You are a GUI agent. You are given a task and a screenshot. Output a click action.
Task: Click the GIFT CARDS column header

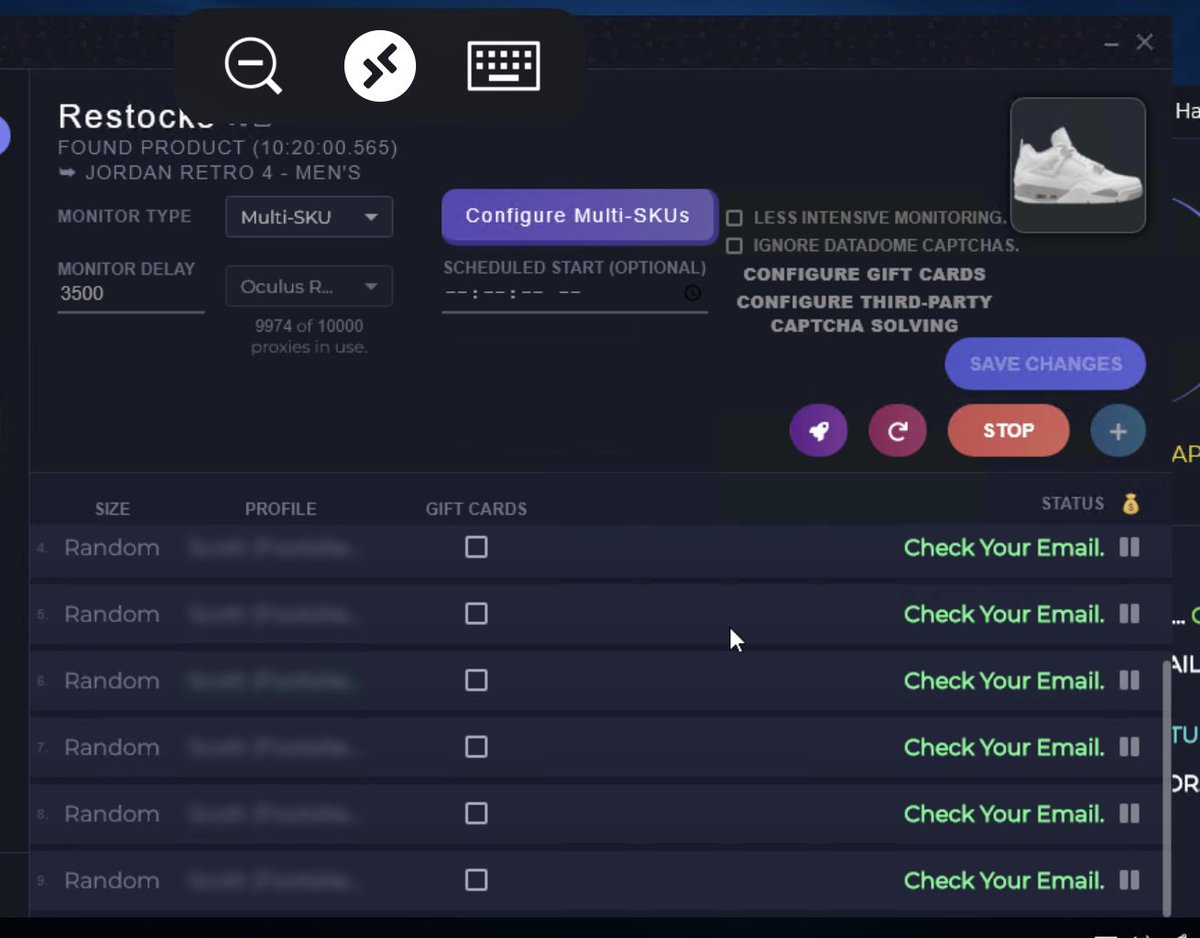[x=476, y=509]
